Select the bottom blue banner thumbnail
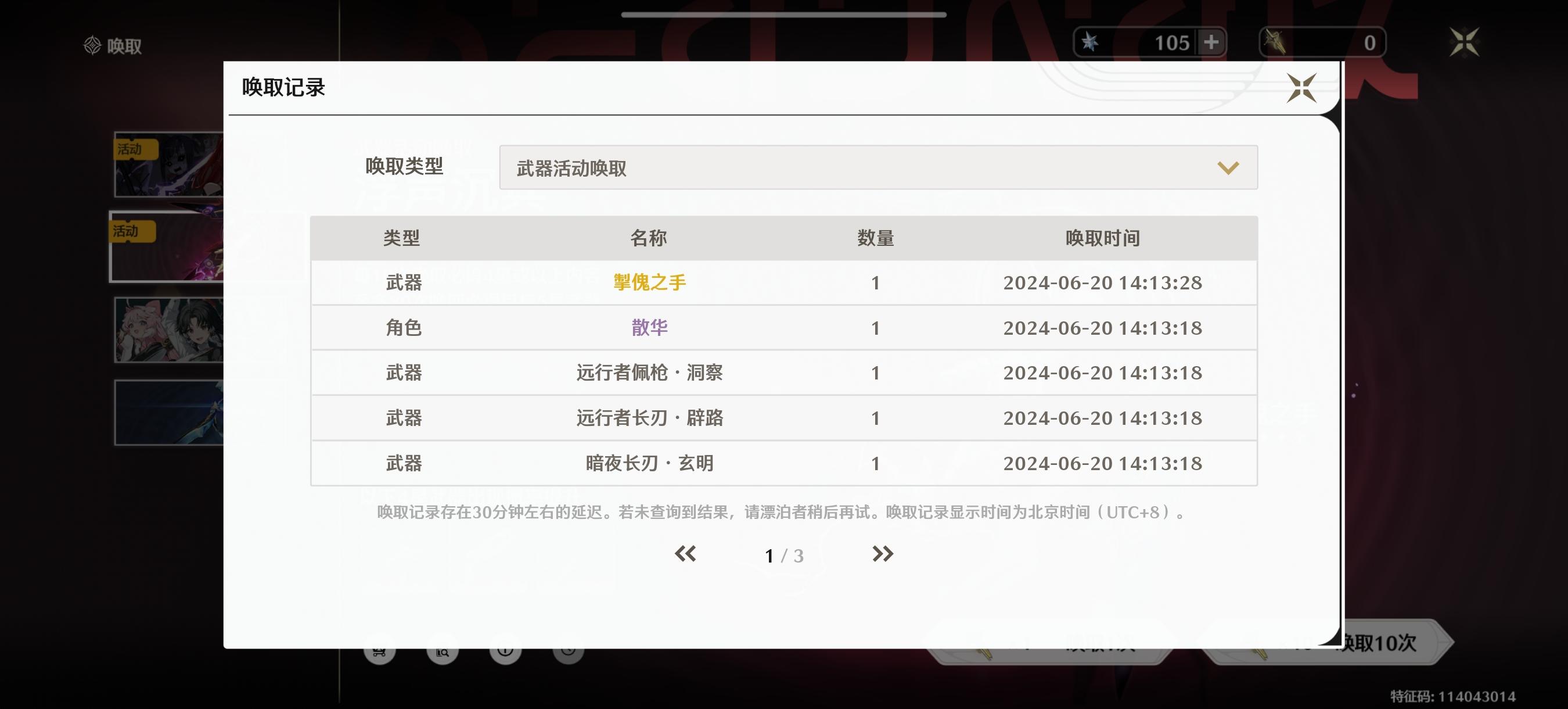1568x709 pixels. point(168,413)
